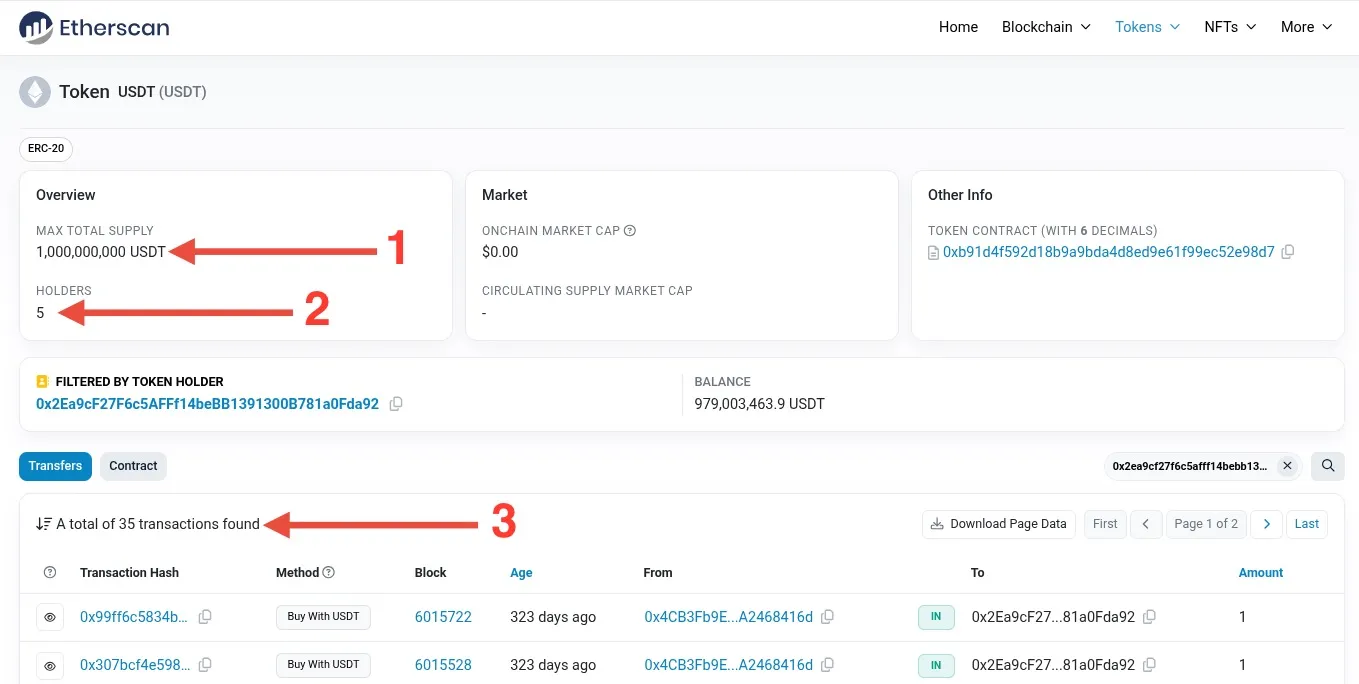The width and height of the screenshot is (1359, 684).
Task: Click To address in block 6015528 row
Action: pyautogui.click(x=1053, y=665)
